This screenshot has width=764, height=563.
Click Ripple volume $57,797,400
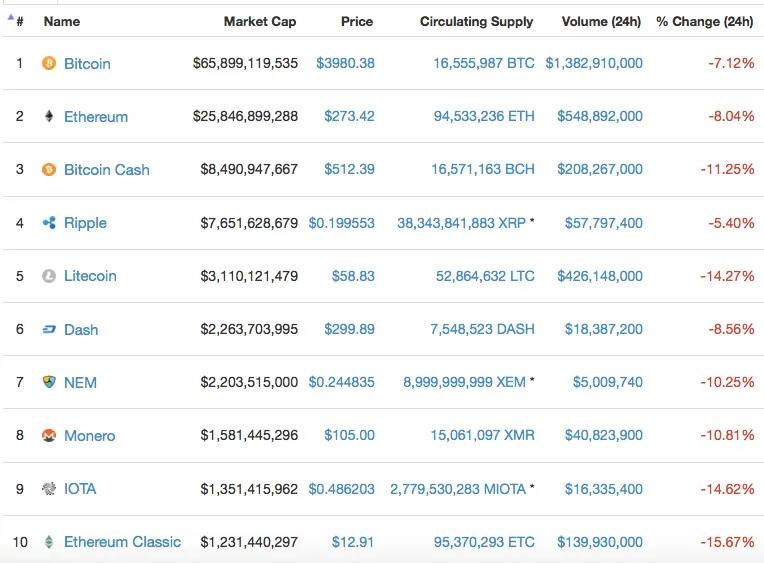(604, 223)
